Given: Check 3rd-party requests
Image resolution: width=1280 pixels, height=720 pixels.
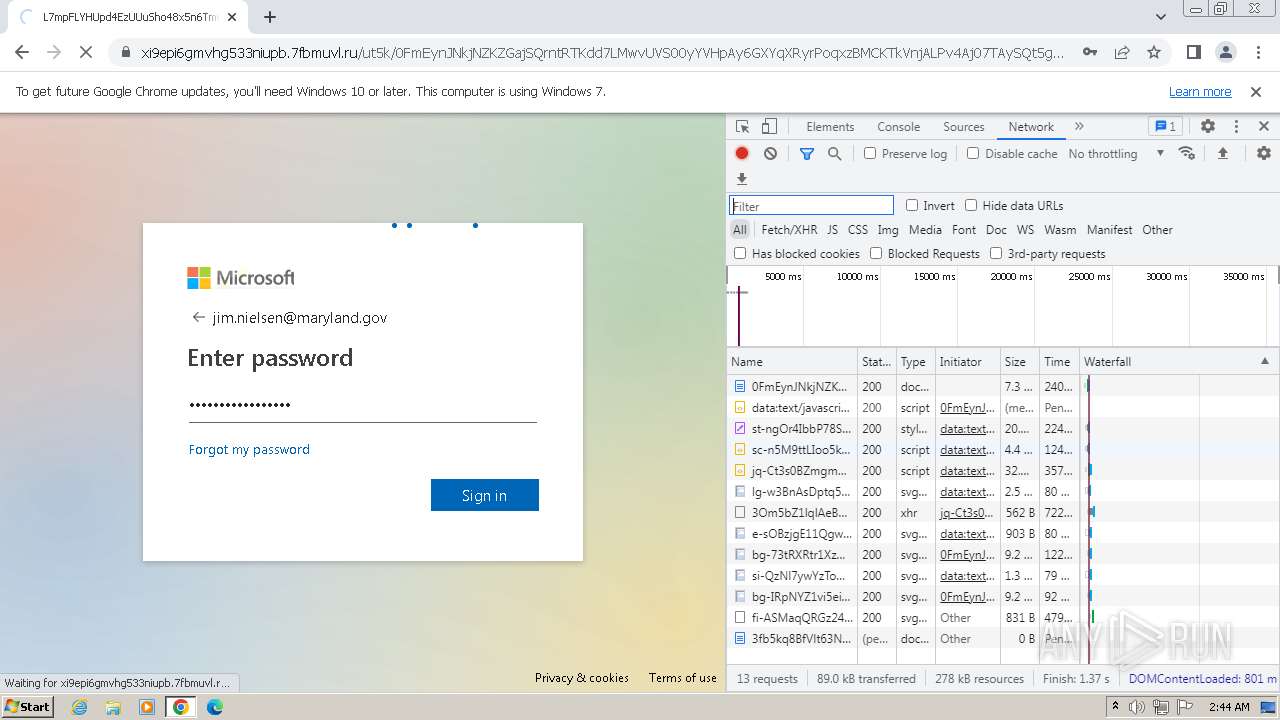Looking at the screenshot, I should click(x=996, y=254).
